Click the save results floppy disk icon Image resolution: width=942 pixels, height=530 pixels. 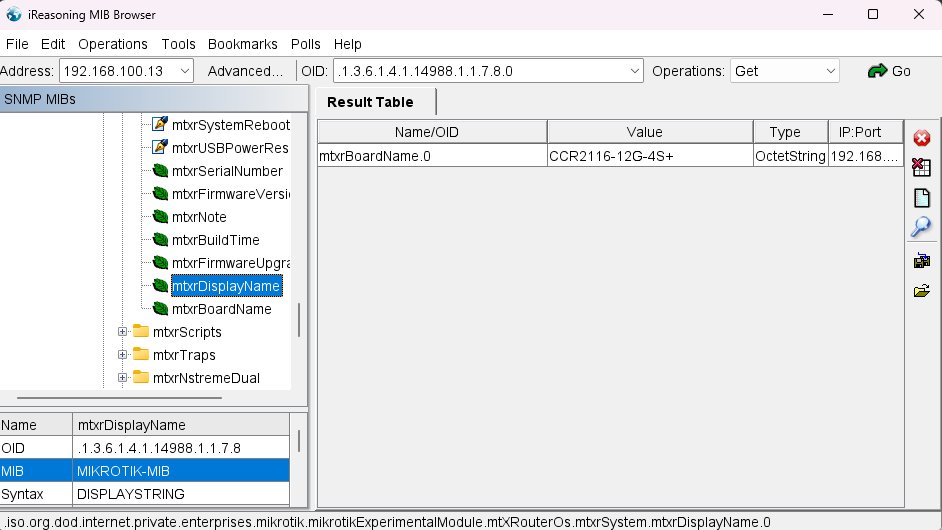[x=922, y=261]
